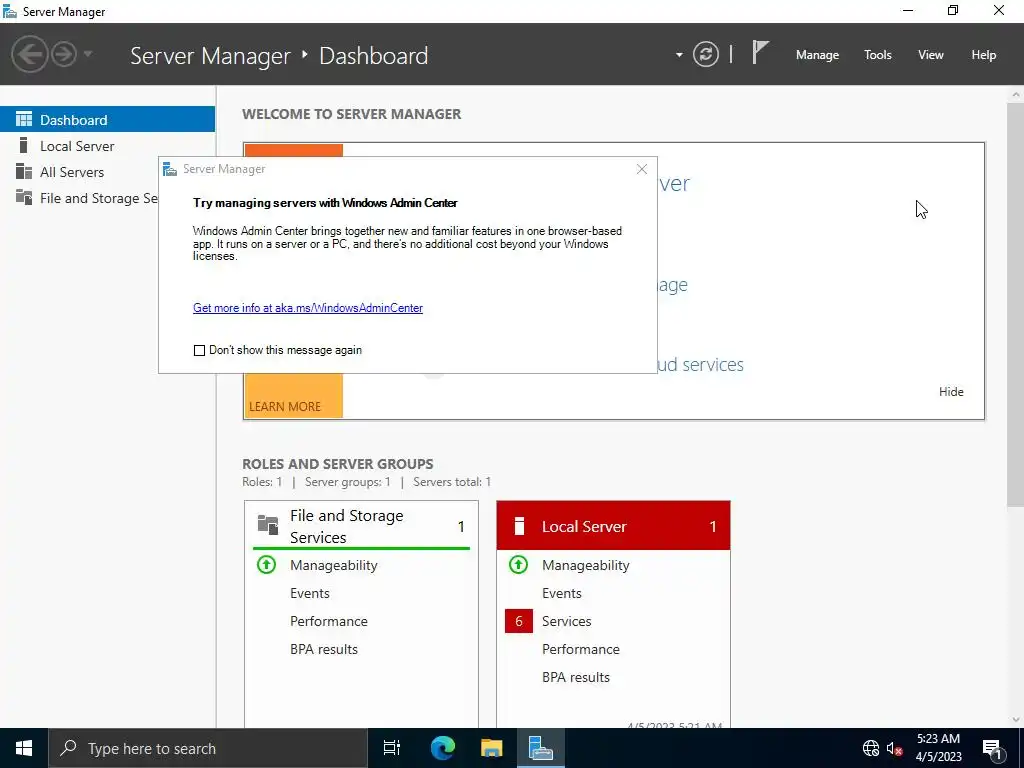The image size is (1024, 768).
Task: Click the green status icon in the File and Storage tile
Action: (x=266, y=564)
